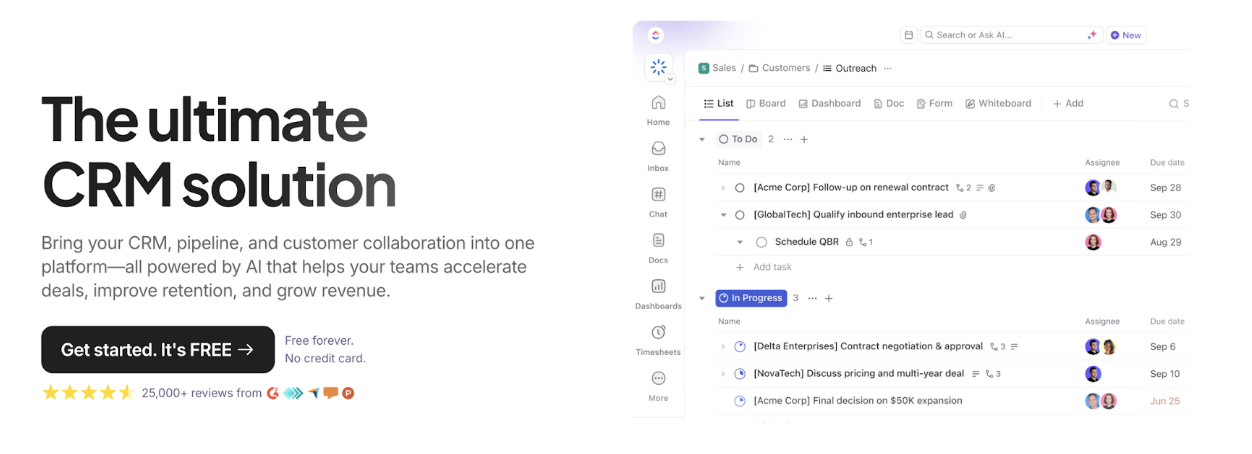Open Timesheets from the sidebar
Image resolution: width=1252 pixels, height=454 pixels.
pos(658,333)
